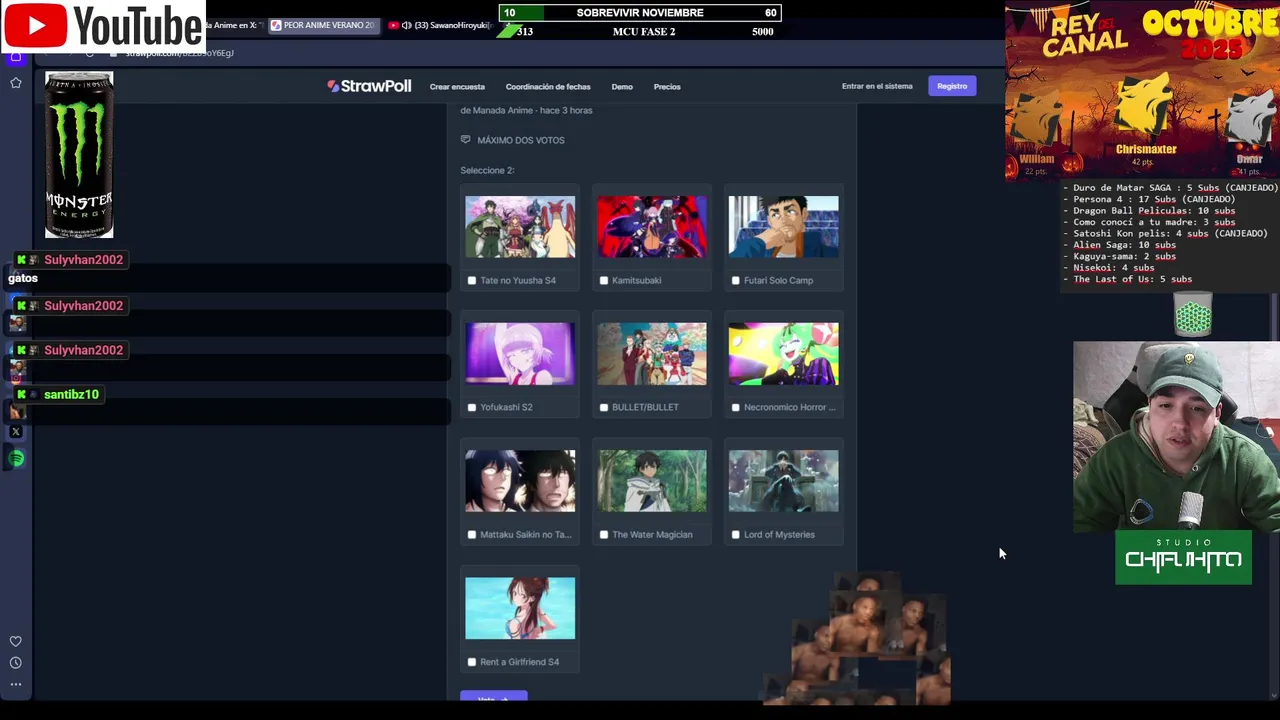Check The Water Magician option
Image resolution: width=1280 pixels, height=720 pixels.
point(604,535)
